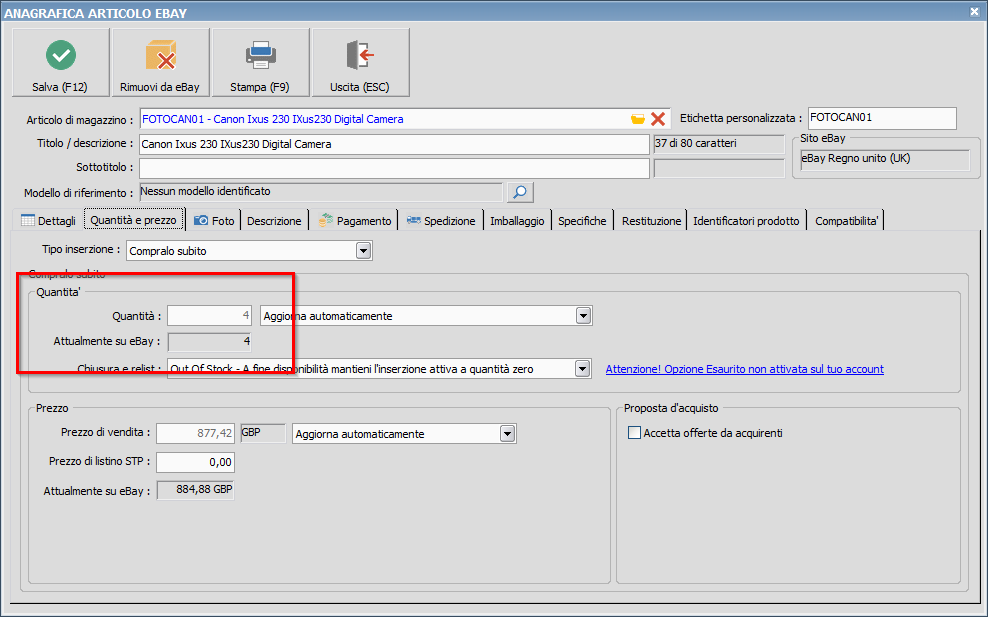The height and width of the screenshot is (617, 988).
Task: Enable Accetta offerte da acquirenti checkbox
Action: (x=635, y=433)
